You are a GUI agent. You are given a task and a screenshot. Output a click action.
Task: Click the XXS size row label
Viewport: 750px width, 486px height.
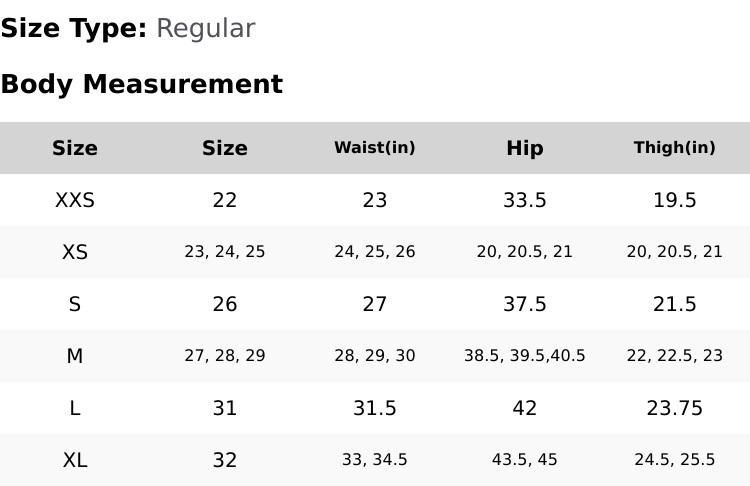[75, 200]
